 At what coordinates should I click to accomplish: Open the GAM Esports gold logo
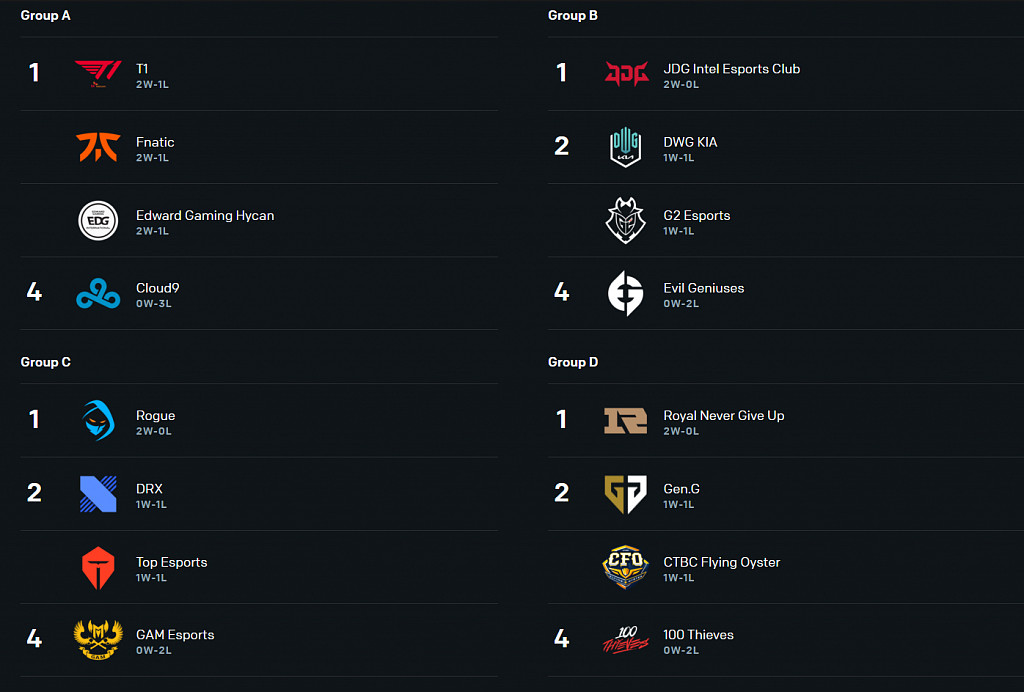tap(98, 640)
